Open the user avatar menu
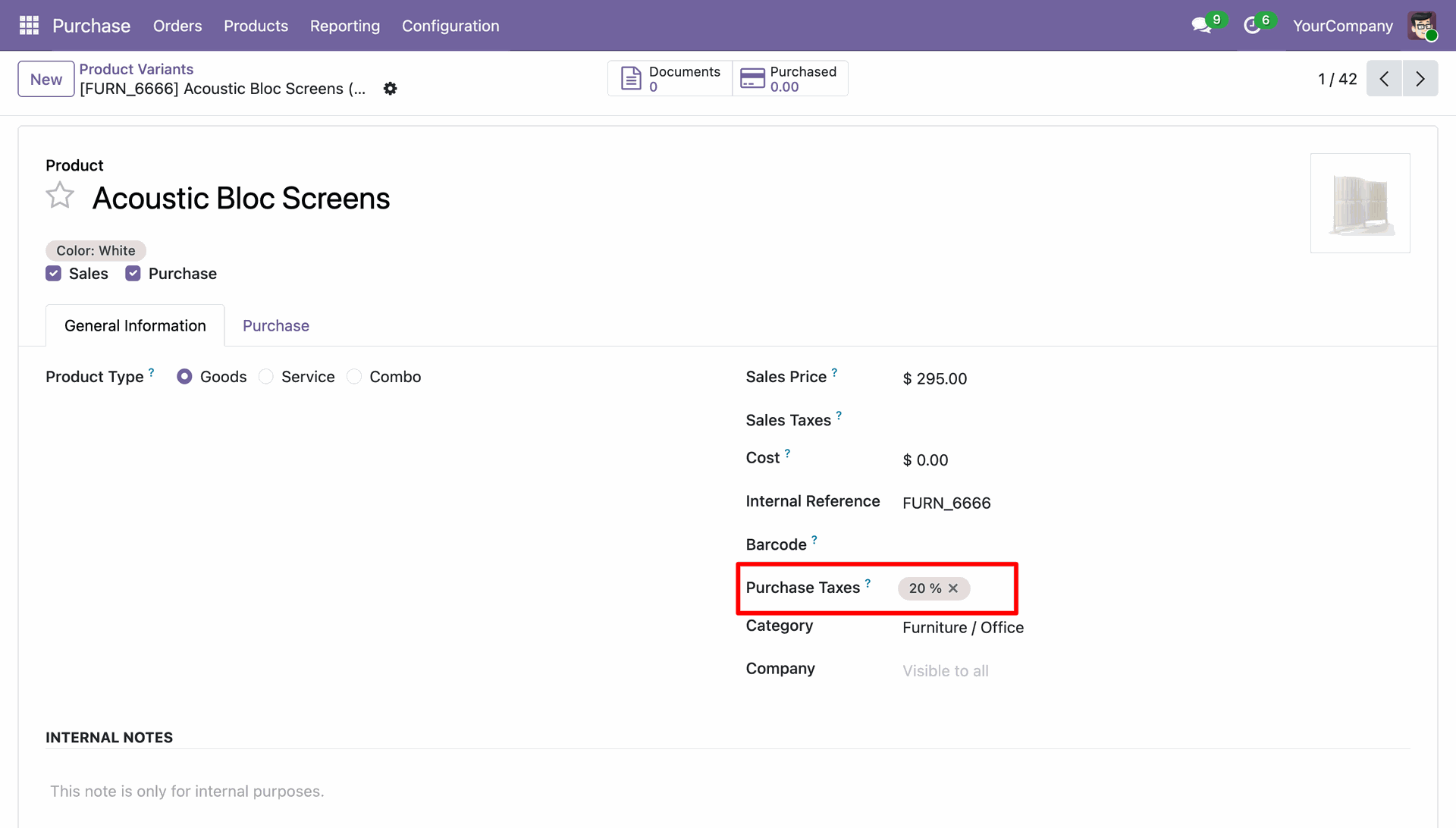1456x828 pixels. pos(1422,26)
